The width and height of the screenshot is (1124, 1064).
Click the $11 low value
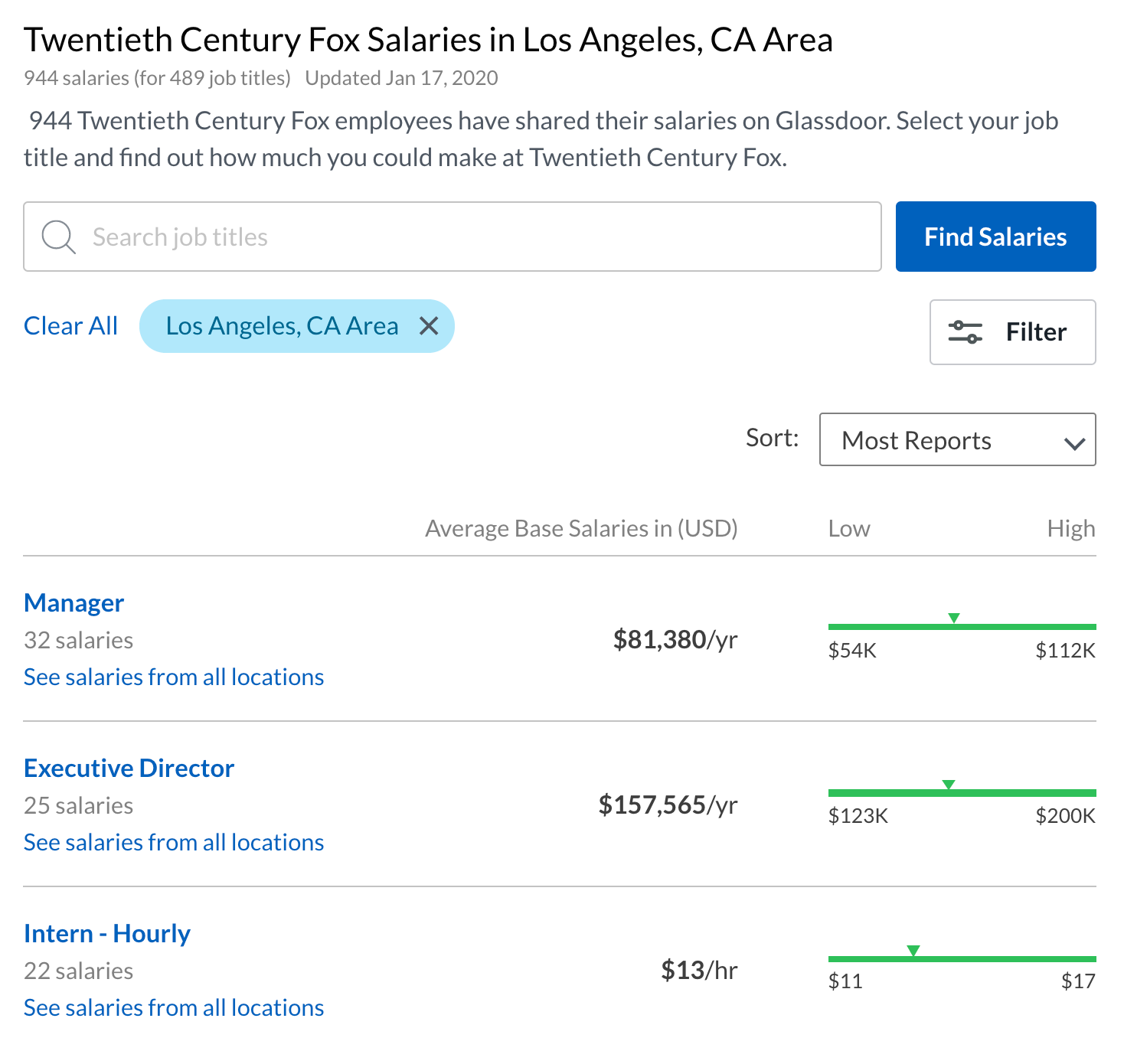click(845, 981)
